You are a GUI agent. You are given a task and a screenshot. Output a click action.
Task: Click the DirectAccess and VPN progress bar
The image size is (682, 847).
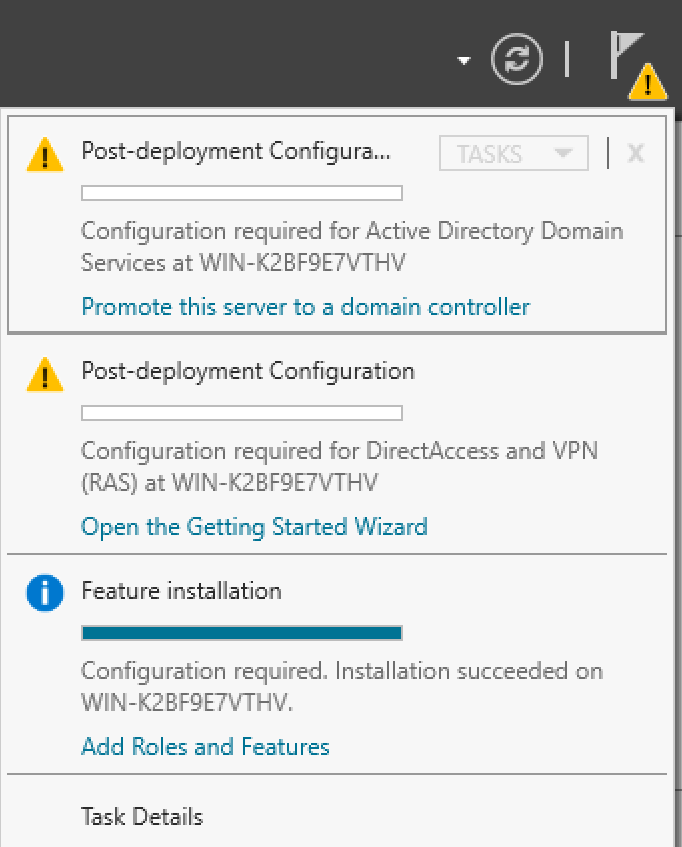pos(241,413)
